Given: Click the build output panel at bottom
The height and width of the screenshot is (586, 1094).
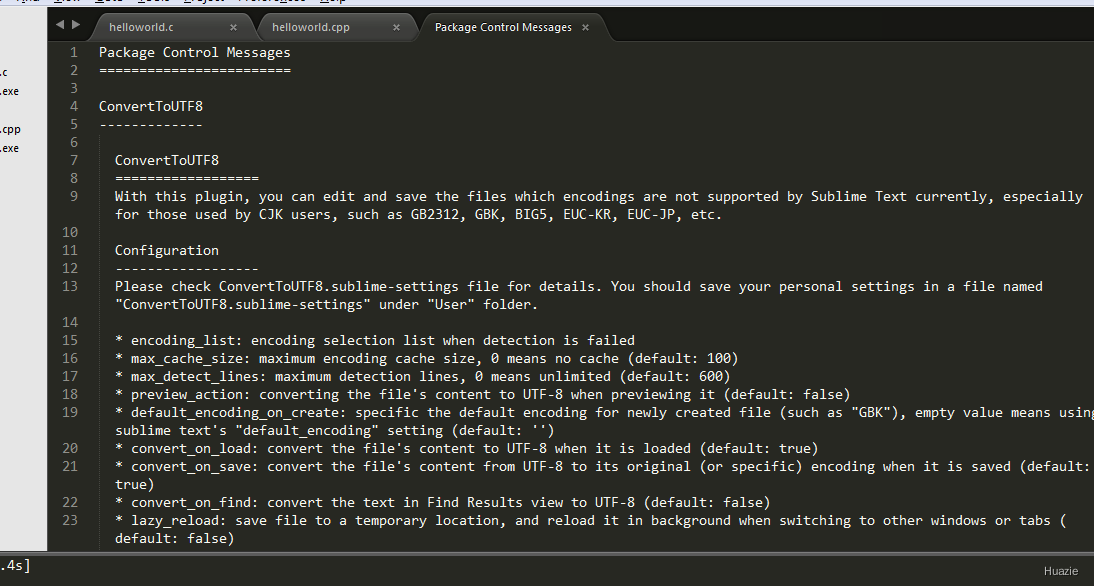Looking at the screenshot, I should click(x=500, y=569).
